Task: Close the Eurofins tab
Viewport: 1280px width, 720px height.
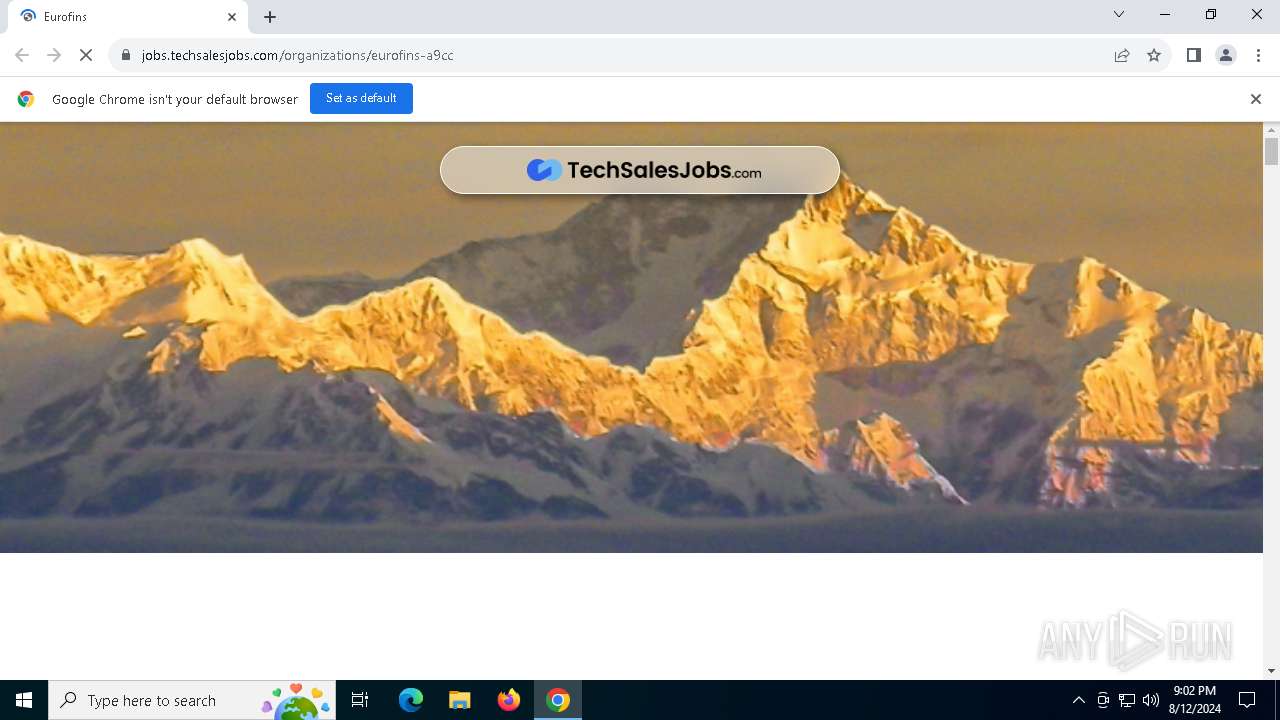Action: 232,17
